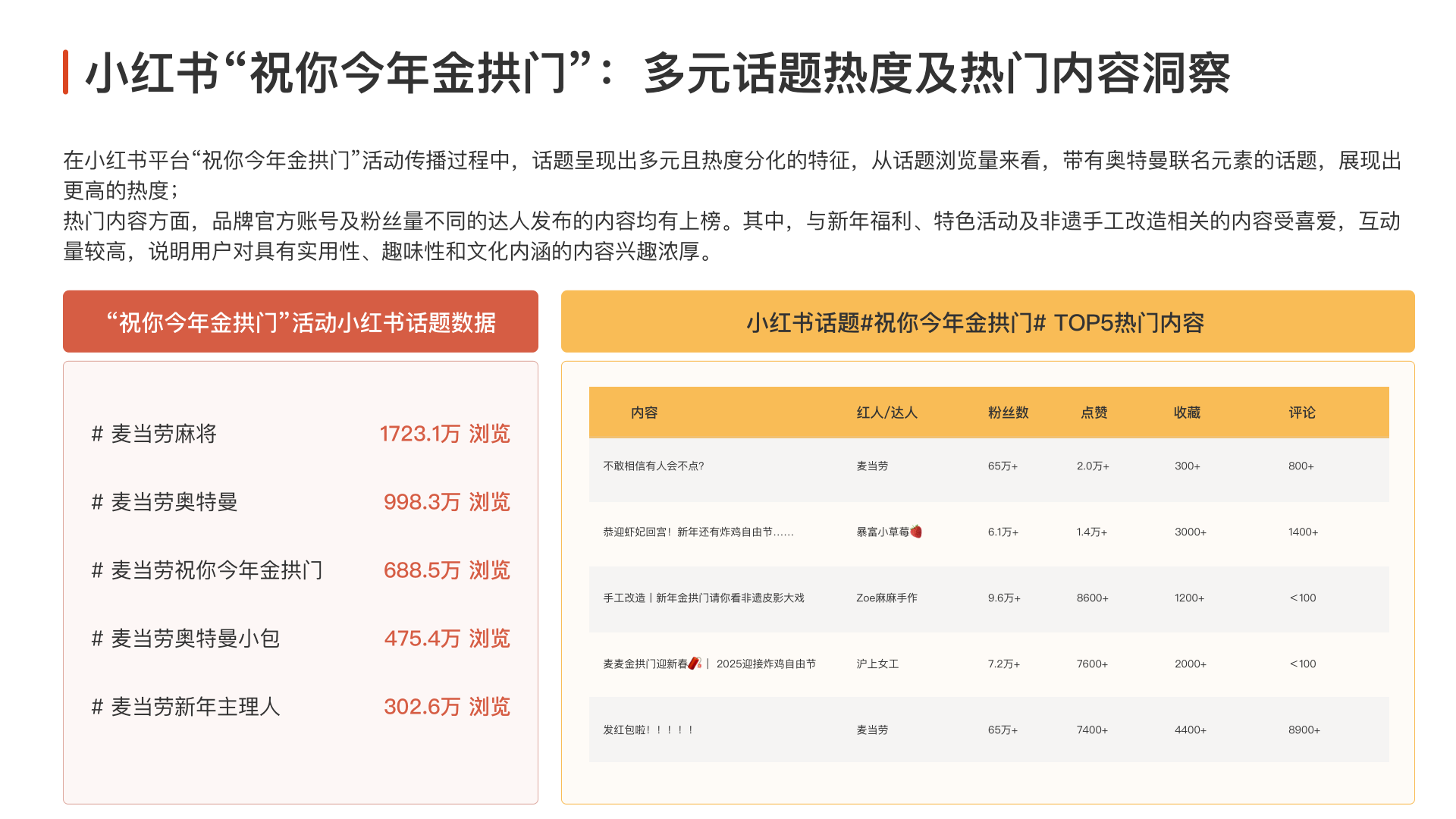Select the content cell 手工改造丨新年金拱门请你看非遗皮影大戏

pos(704,598)
